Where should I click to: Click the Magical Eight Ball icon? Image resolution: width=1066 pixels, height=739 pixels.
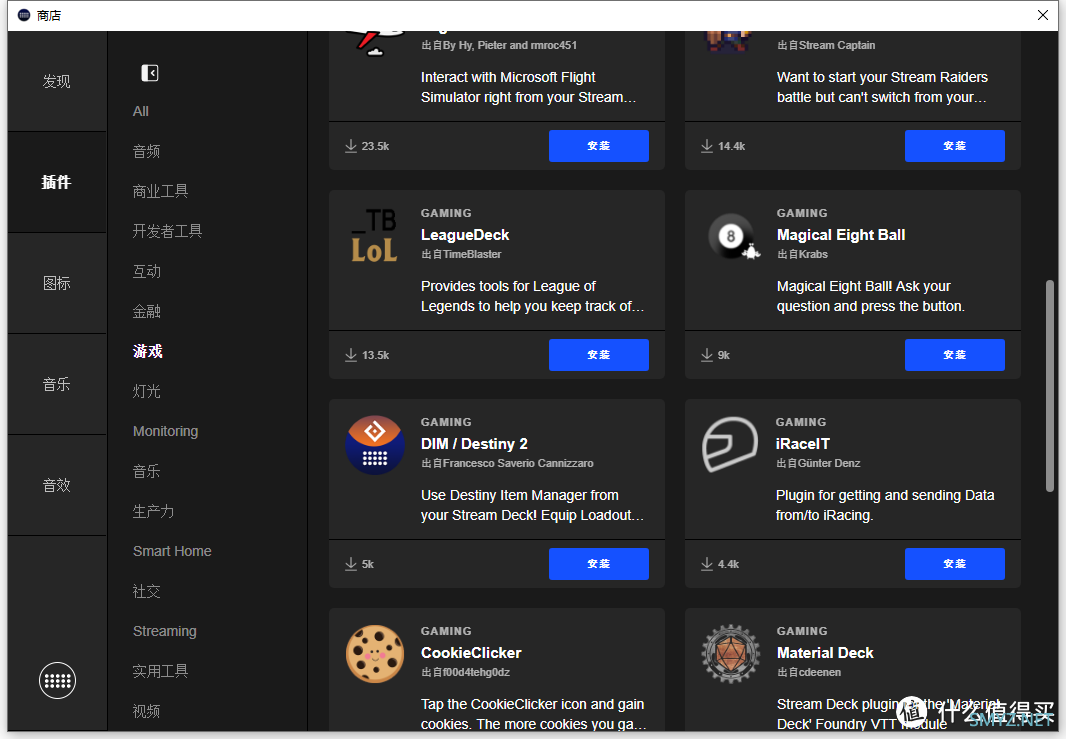733,237
